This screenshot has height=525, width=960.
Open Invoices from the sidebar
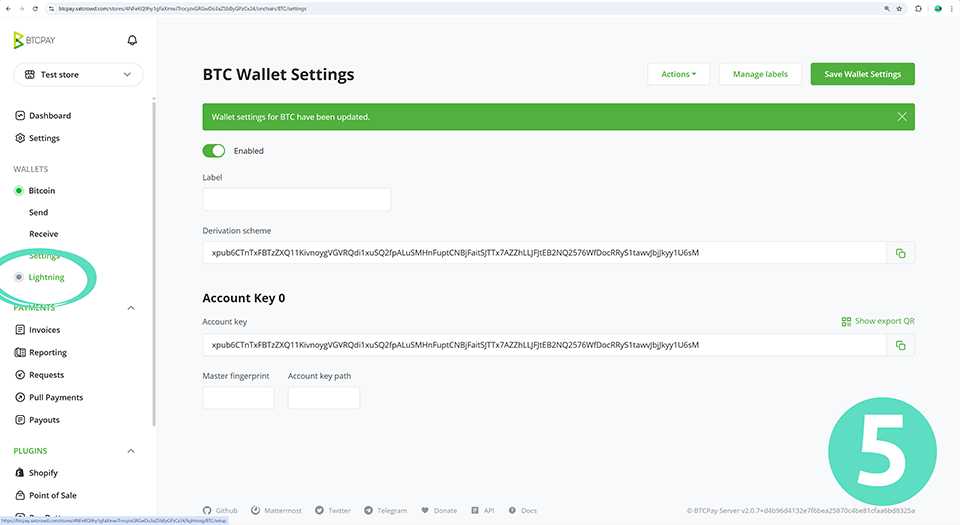coord(44,330)
